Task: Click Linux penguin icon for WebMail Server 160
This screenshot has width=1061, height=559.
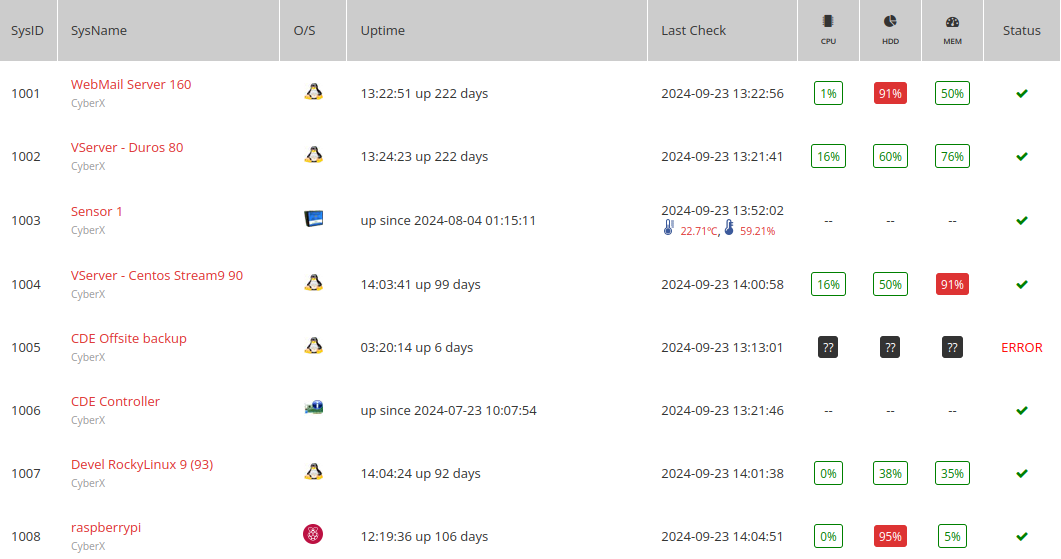Action: [x=313, y=92]
